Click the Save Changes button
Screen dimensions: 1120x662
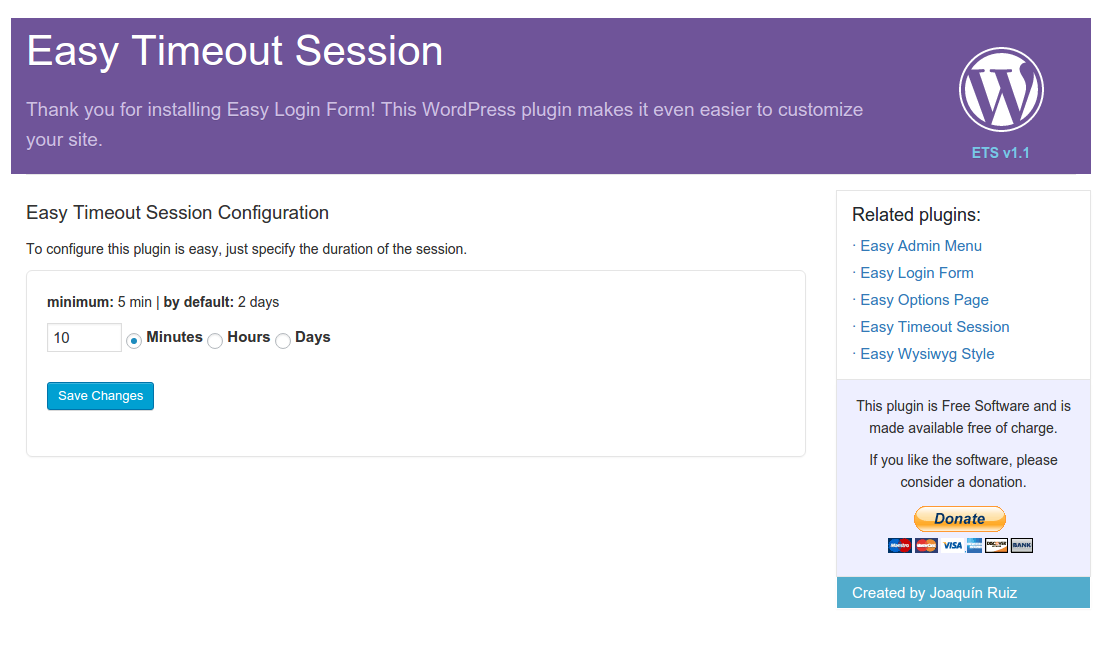[x=101, y=396]
